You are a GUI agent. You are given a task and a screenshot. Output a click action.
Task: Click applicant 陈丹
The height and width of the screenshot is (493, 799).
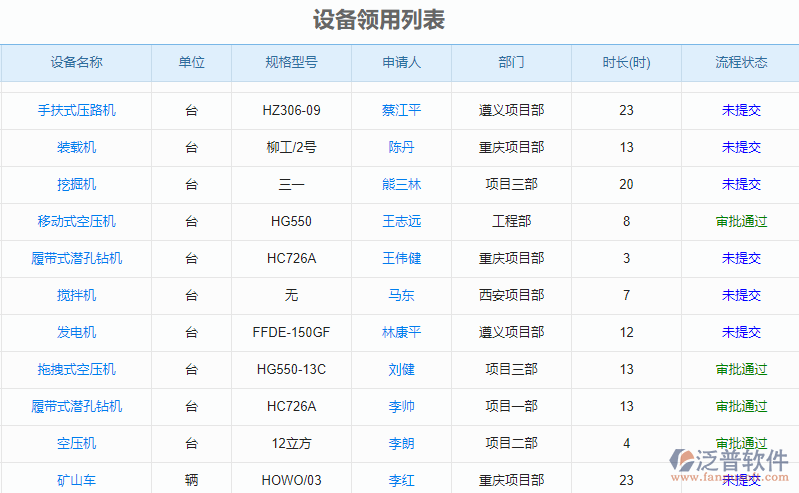[x=402, y=147]
